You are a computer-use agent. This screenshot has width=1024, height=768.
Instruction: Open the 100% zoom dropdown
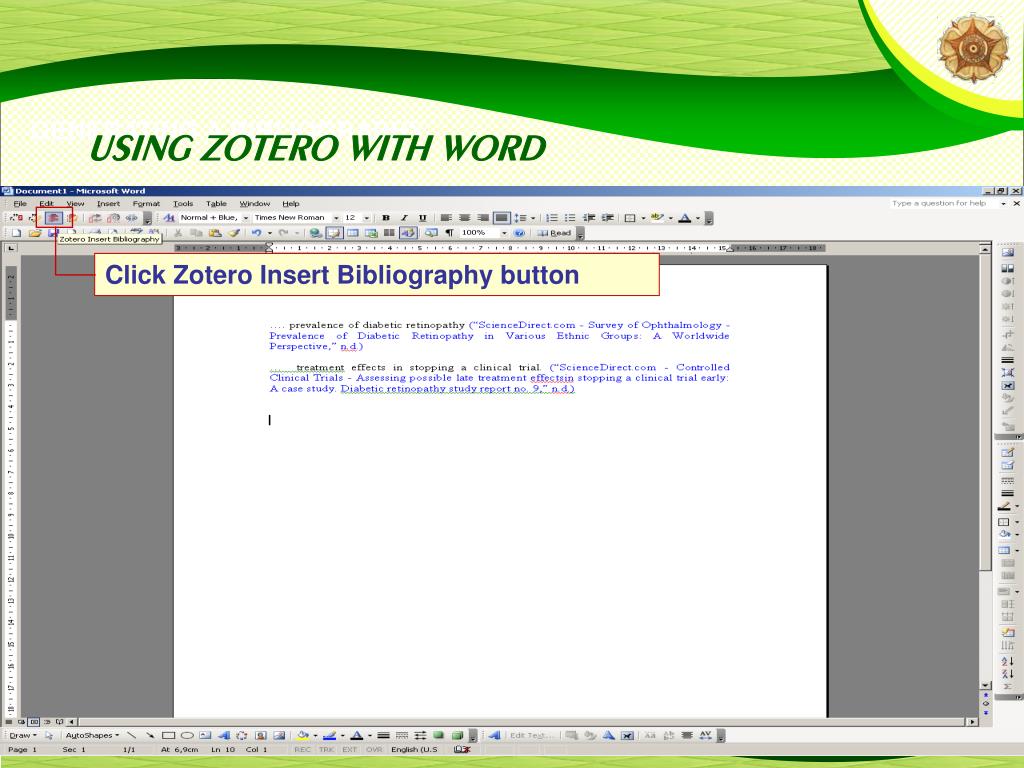504,233
